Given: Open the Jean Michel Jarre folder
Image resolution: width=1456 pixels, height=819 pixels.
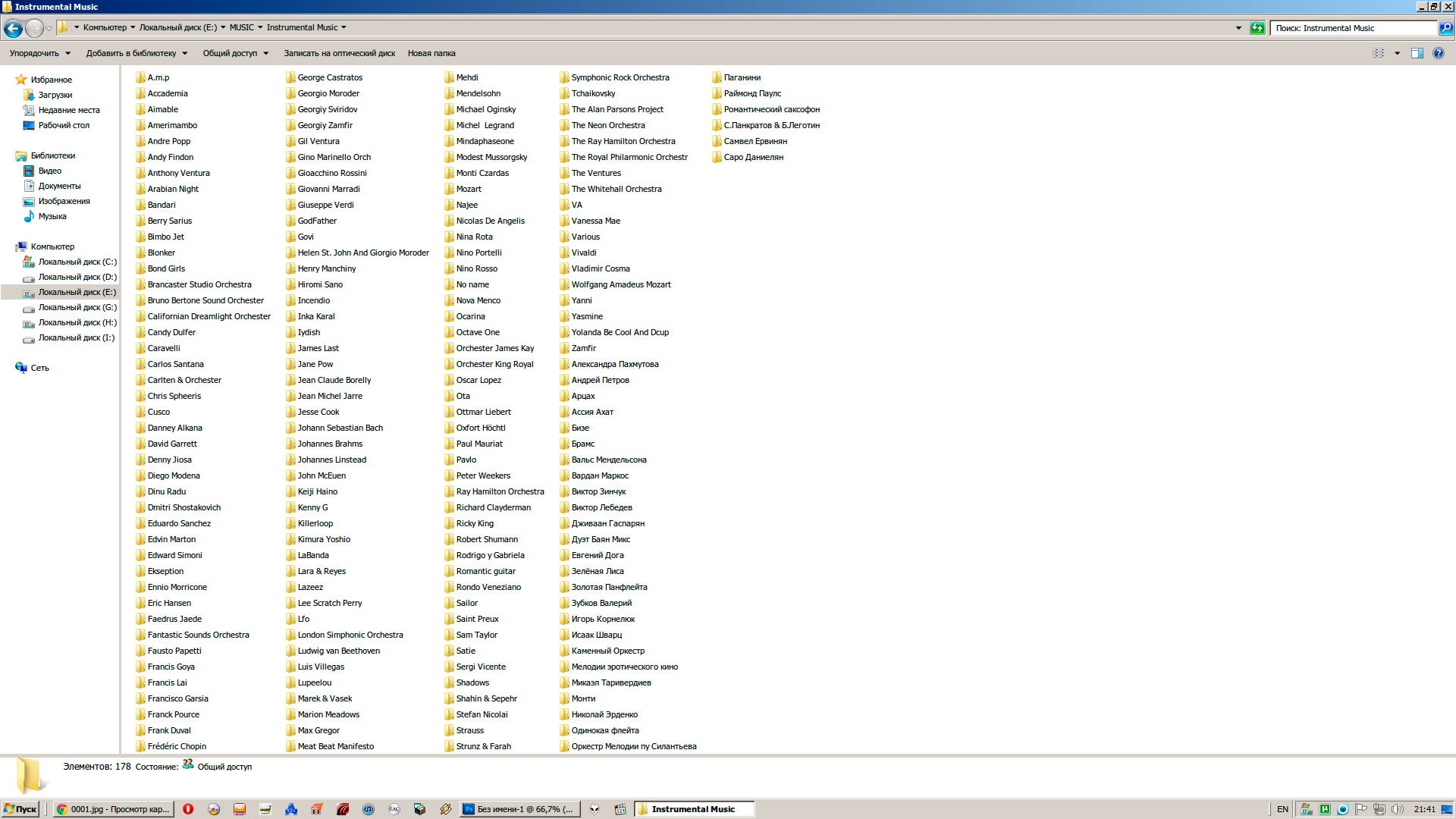Looking at the screenshot, I should (x=330, y=396).
